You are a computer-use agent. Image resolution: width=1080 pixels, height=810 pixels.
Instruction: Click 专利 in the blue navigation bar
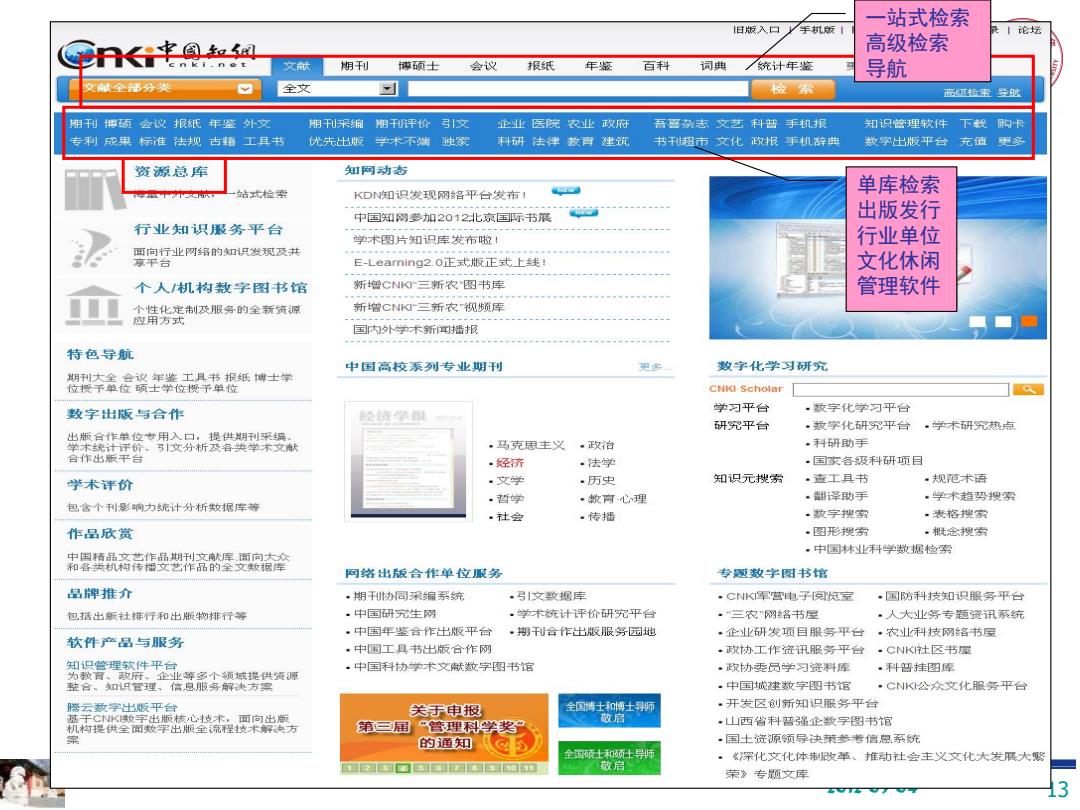coord(83,141)
